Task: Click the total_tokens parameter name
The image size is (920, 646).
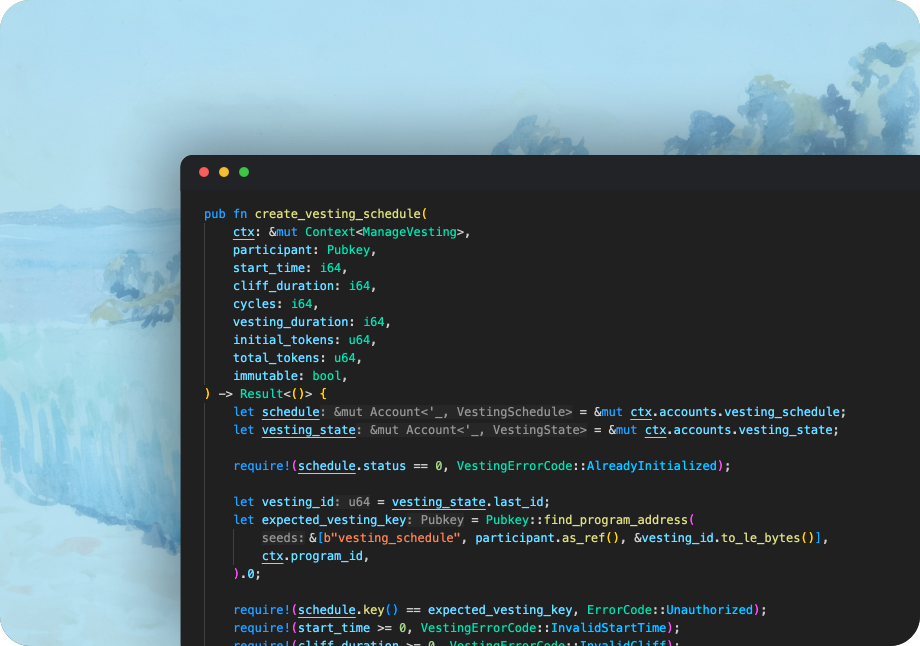Action: click(276, 358)
